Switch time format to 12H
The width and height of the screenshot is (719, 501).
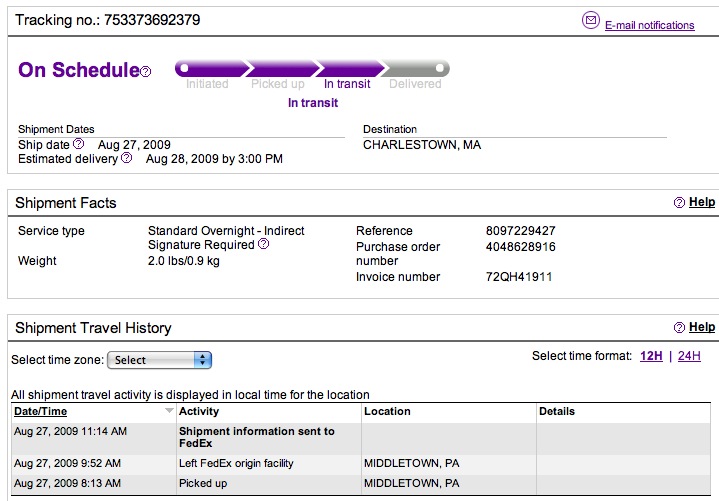(x=651, y=356)
